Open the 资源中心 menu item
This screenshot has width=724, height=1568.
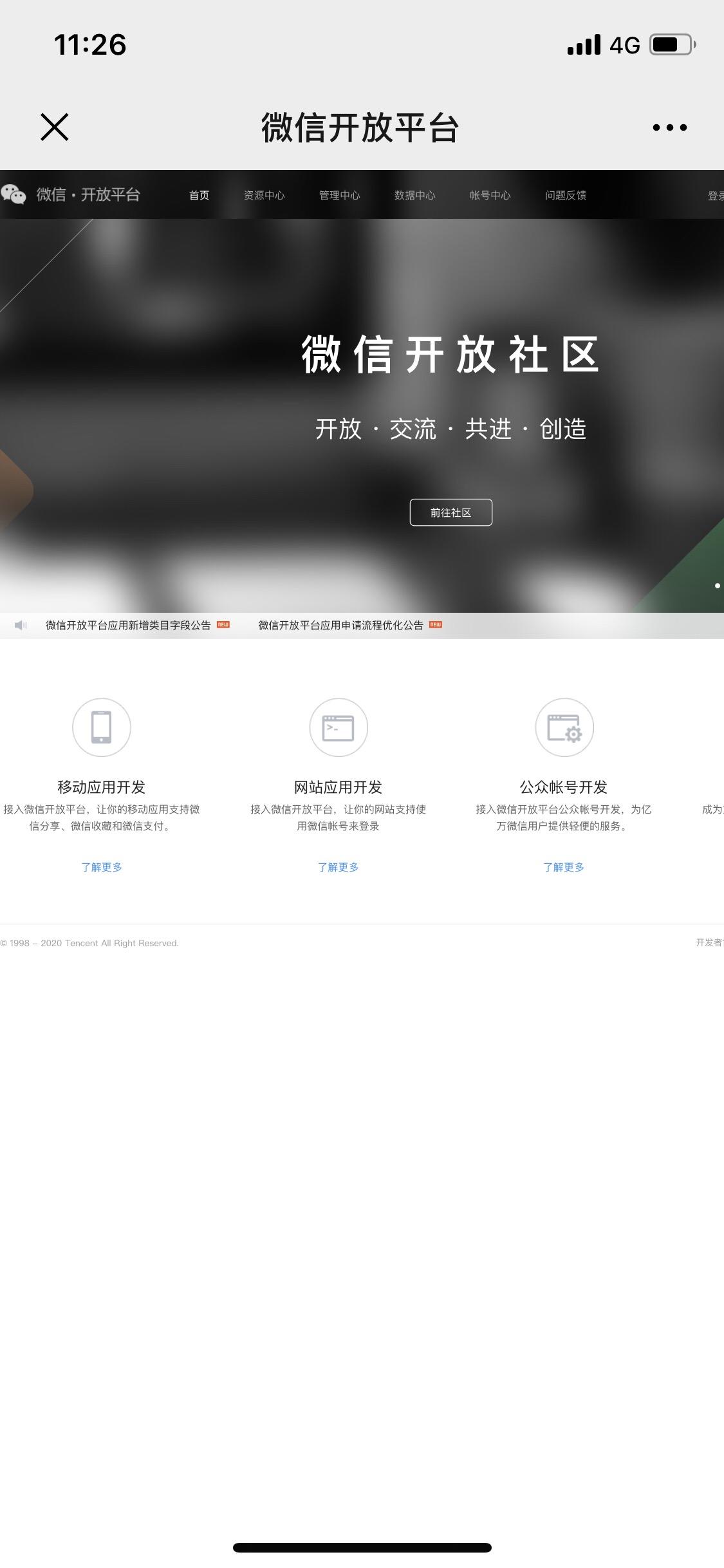pos(264,195)
